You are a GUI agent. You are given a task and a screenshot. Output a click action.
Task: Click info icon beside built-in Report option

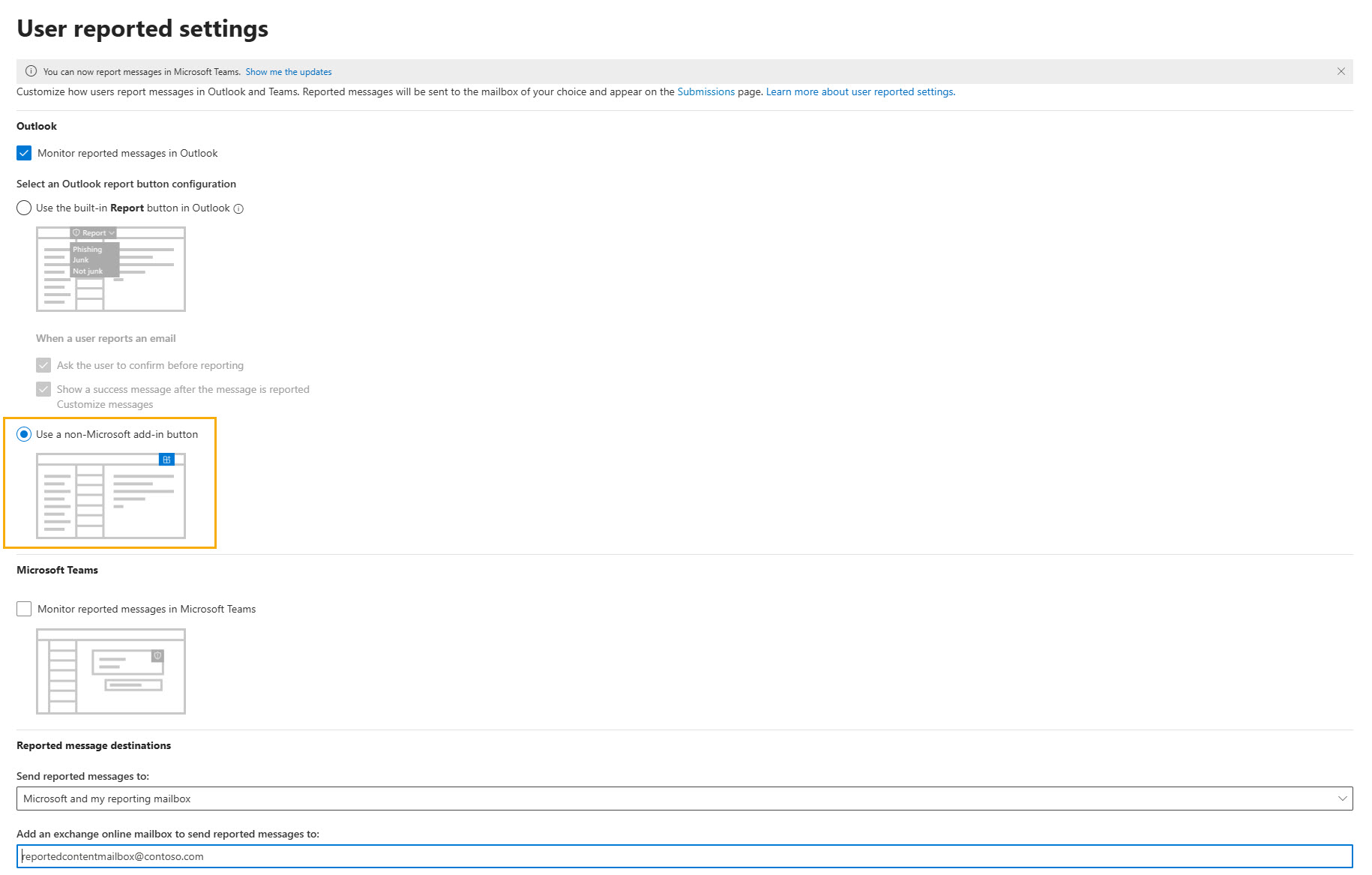pyautogui.click(x=238, y=209)
